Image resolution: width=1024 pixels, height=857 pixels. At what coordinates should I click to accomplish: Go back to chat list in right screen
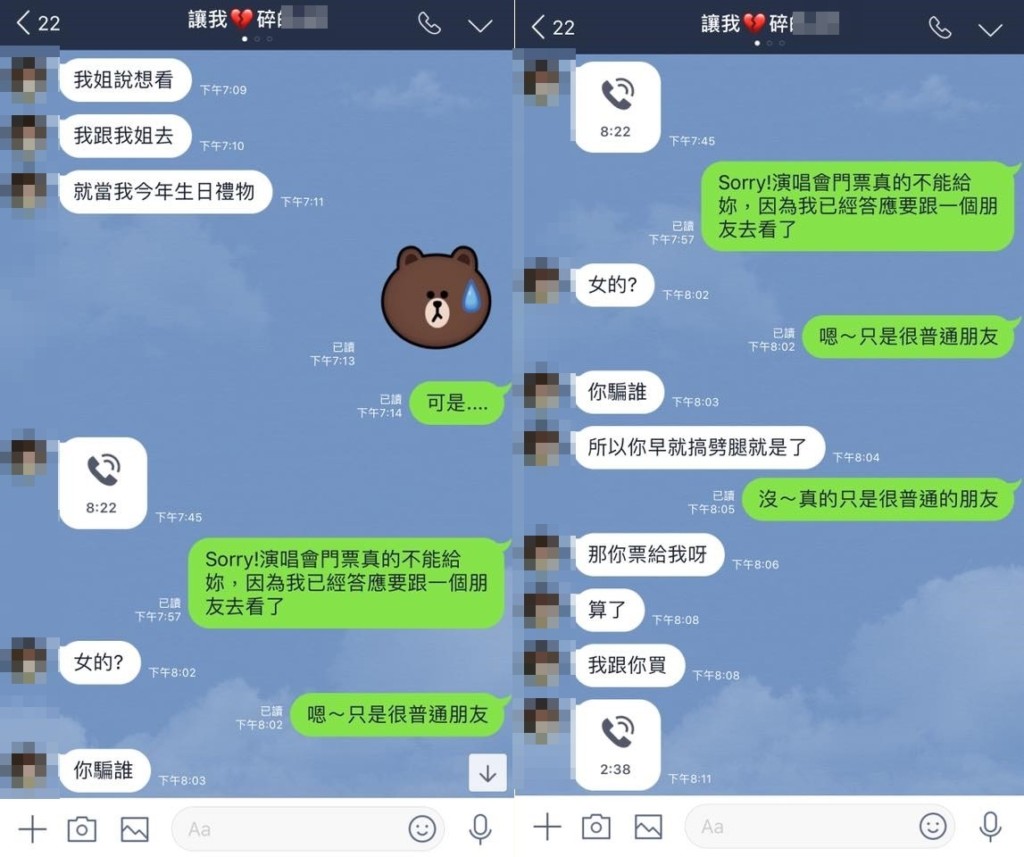click(x=552, y=27)
